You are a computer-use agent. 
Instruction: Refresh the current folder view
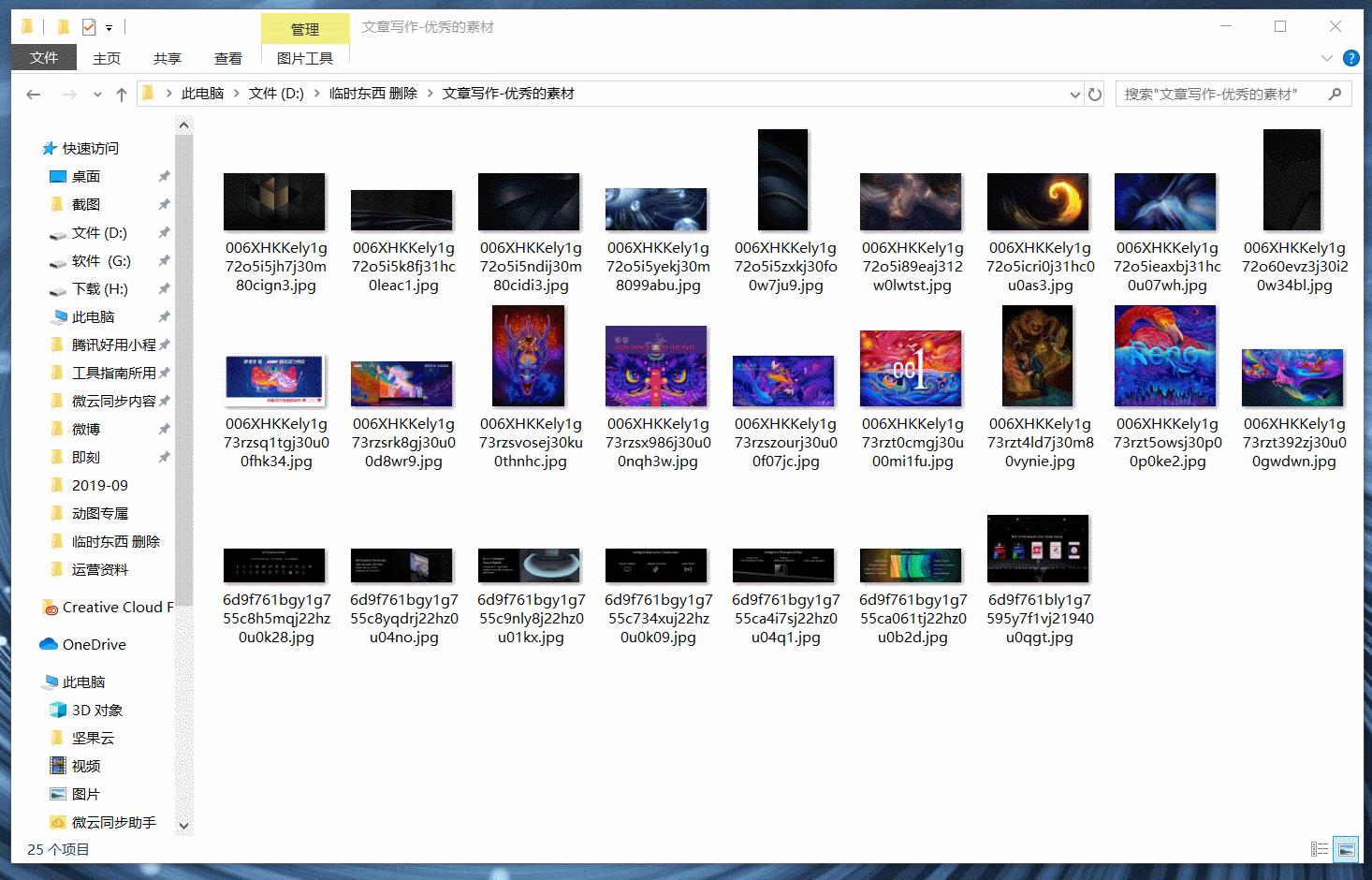(x=1094, y=94)
